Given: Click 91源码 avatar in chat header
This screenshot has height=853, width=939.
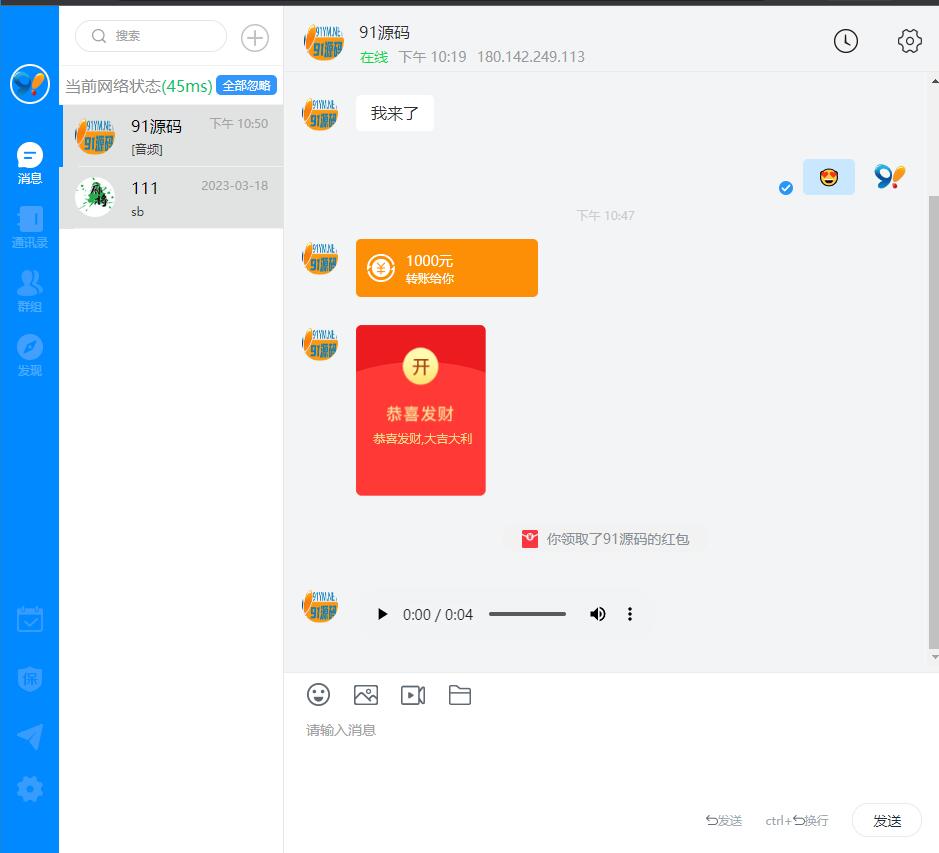Looking at the screenshot, I should tap(323, 42).
